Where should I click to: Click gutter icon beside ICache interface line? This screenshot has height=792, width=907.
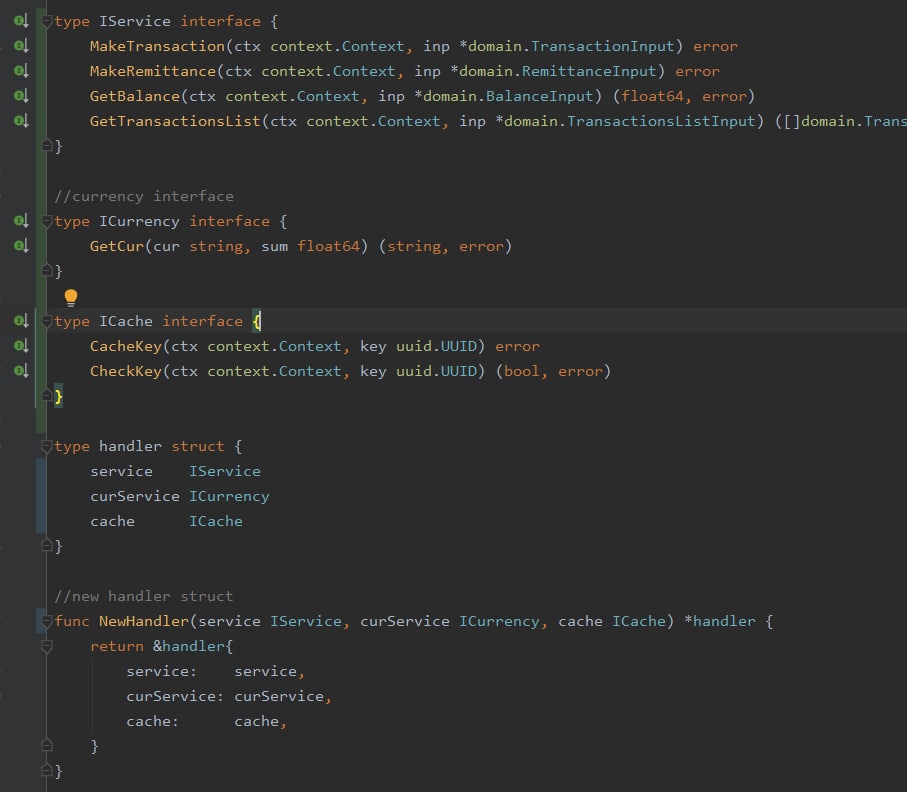pos(21,321)
